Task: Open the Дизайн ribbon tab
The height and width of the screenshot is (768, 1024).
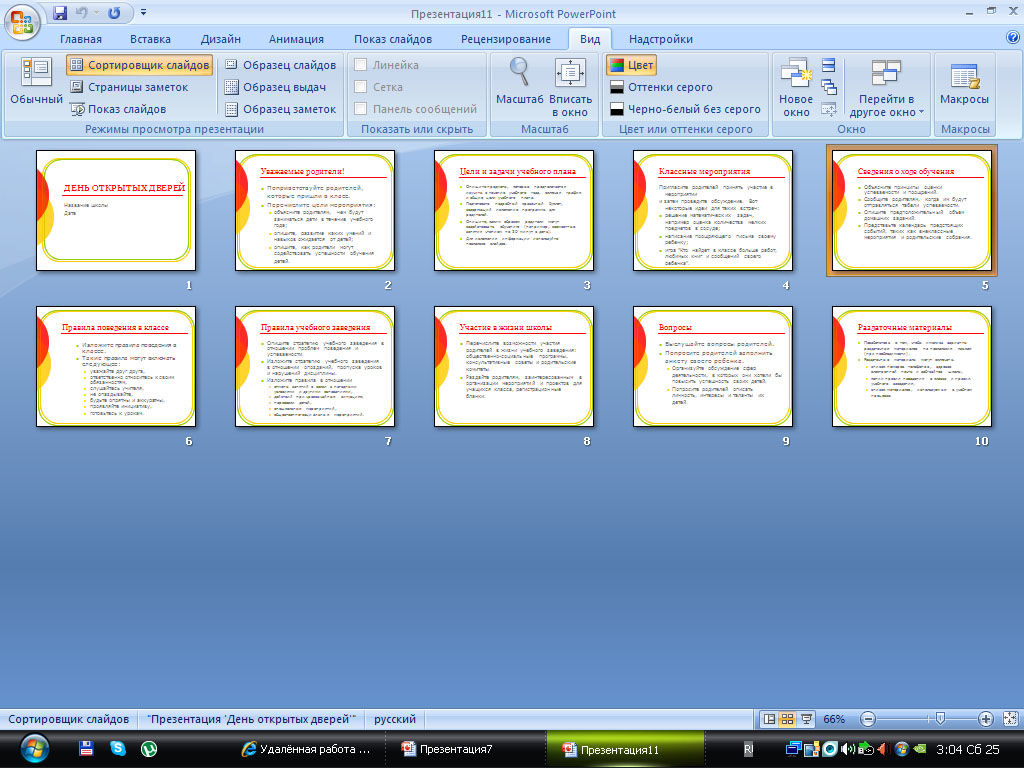Action: point(220,39)
